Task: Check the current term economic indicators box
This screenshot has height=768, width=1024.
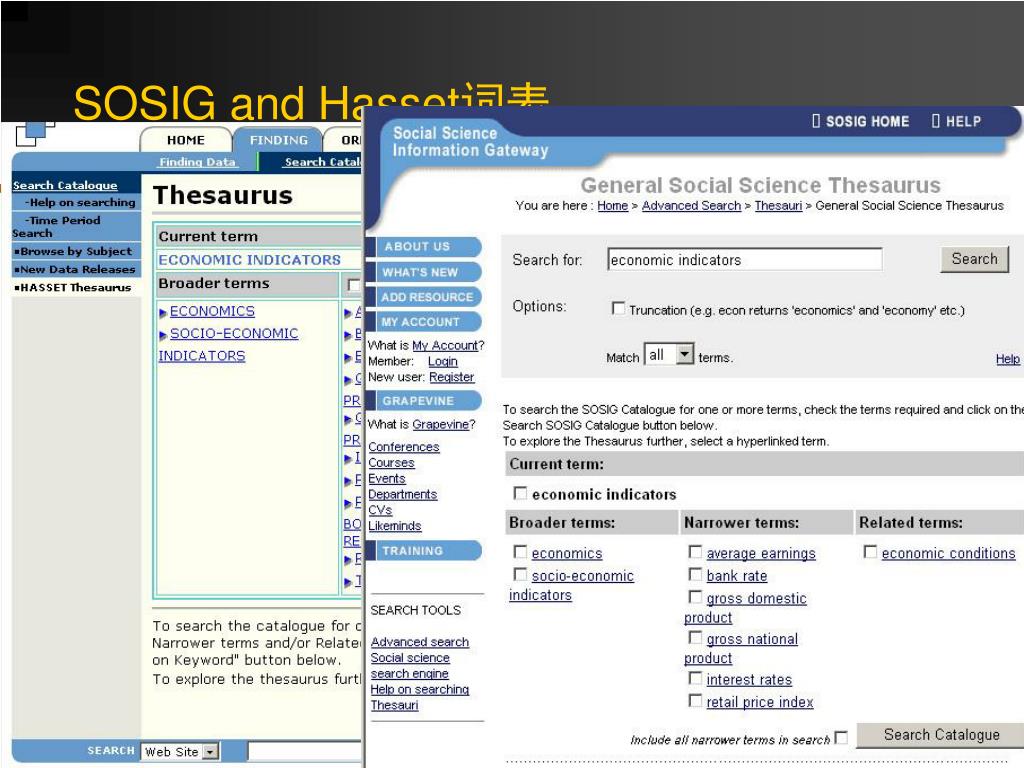Action: click(520, 493)
